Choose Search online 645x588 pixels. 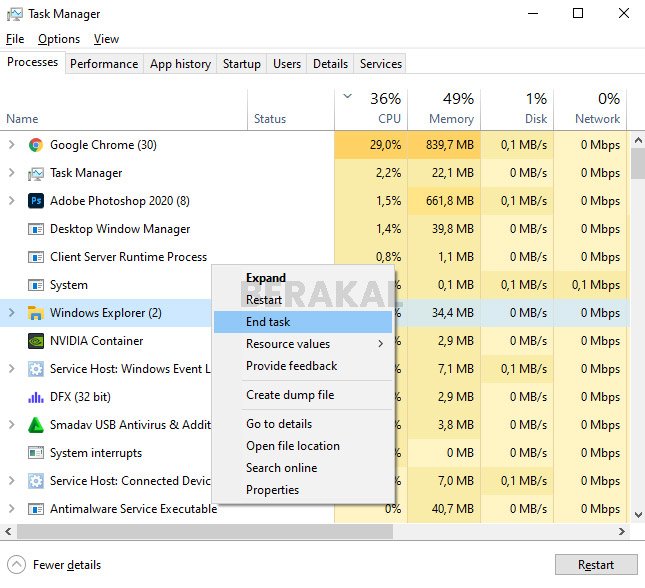[303, 468]
